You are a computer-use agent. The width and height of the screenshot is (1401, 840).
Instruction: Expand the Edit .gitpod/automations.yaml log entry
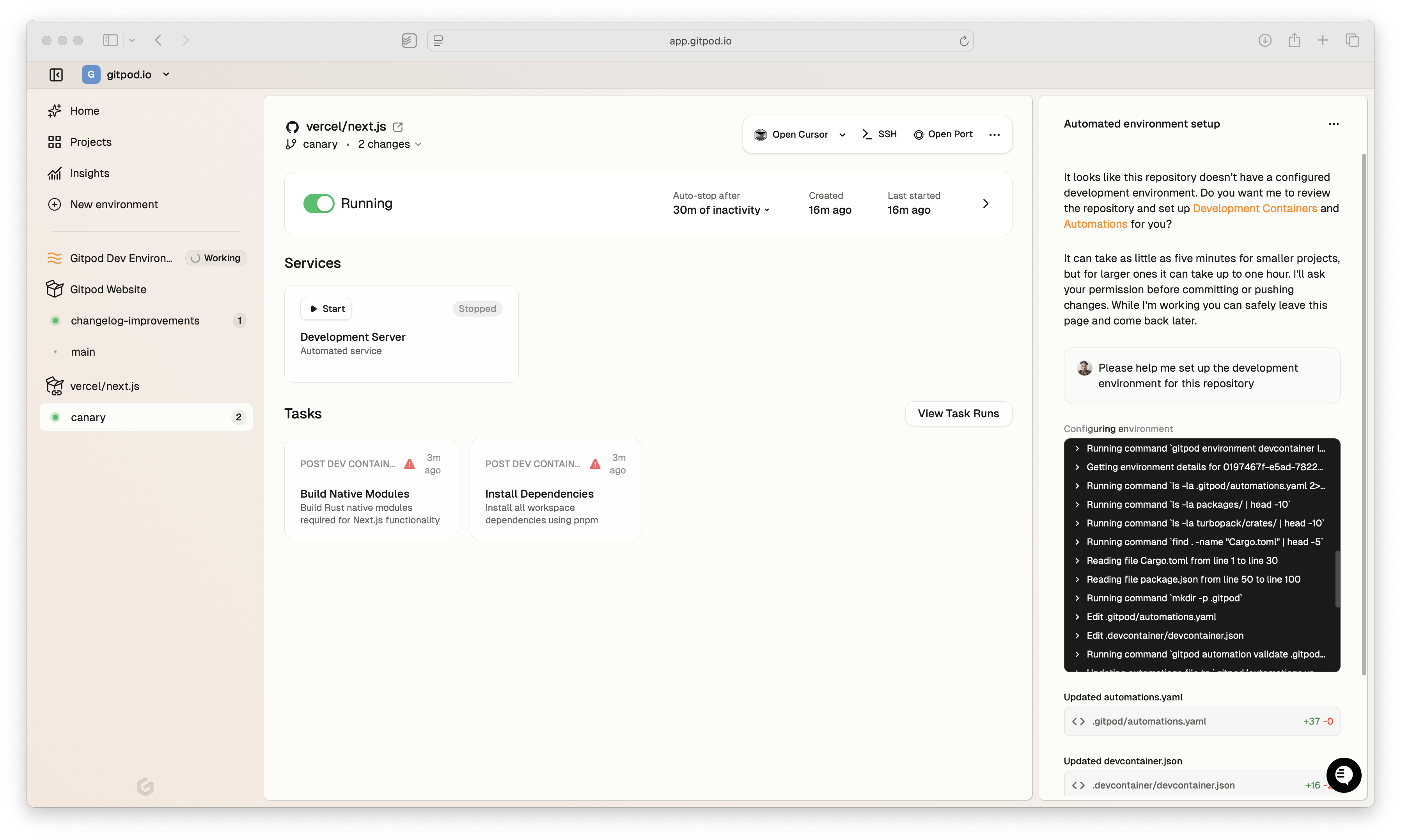[1151, 617]
